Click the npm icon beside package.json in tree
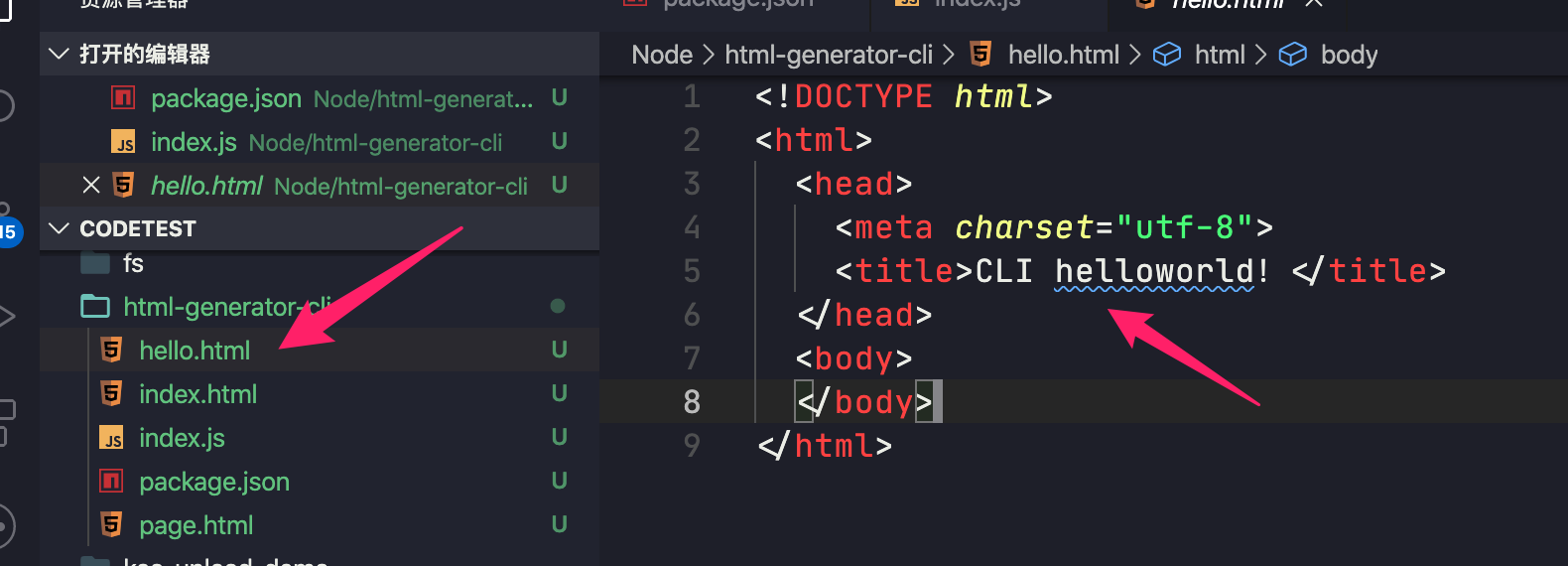 (111, 482)
